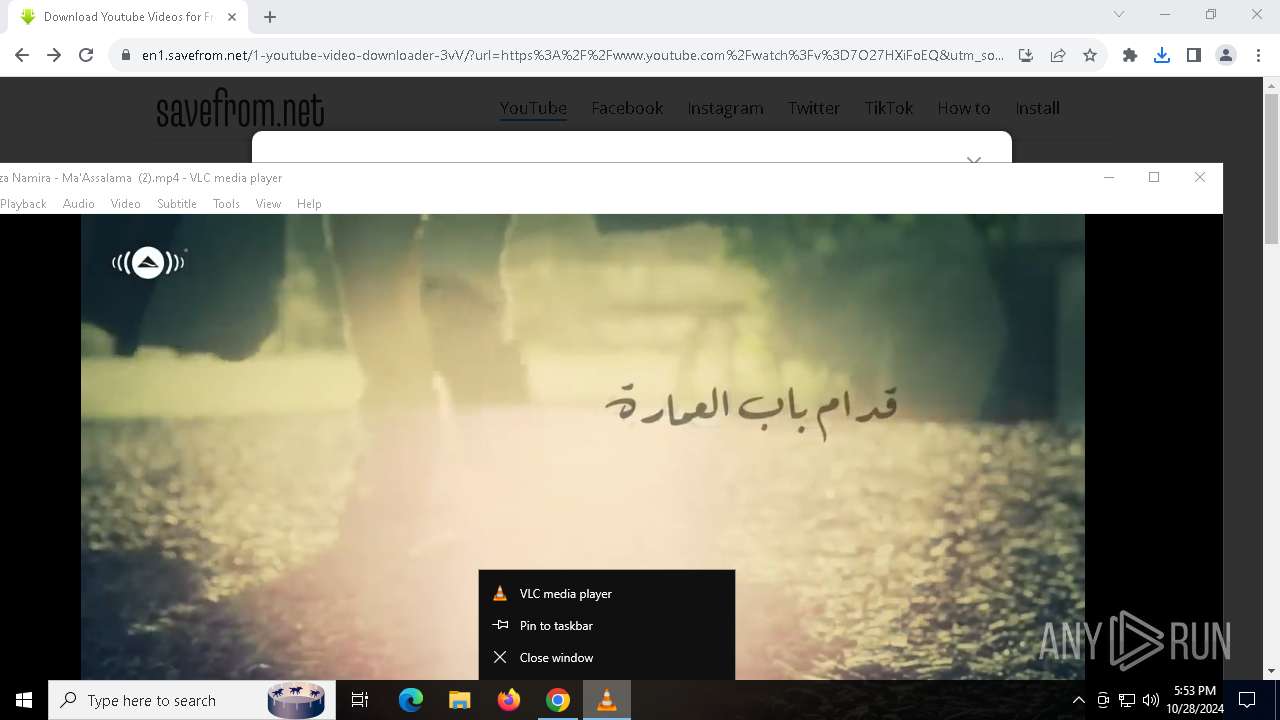This screenshot has width=1280, height=720.
Task: Show Chrome downloads
Action: (x=1162, y=56)
